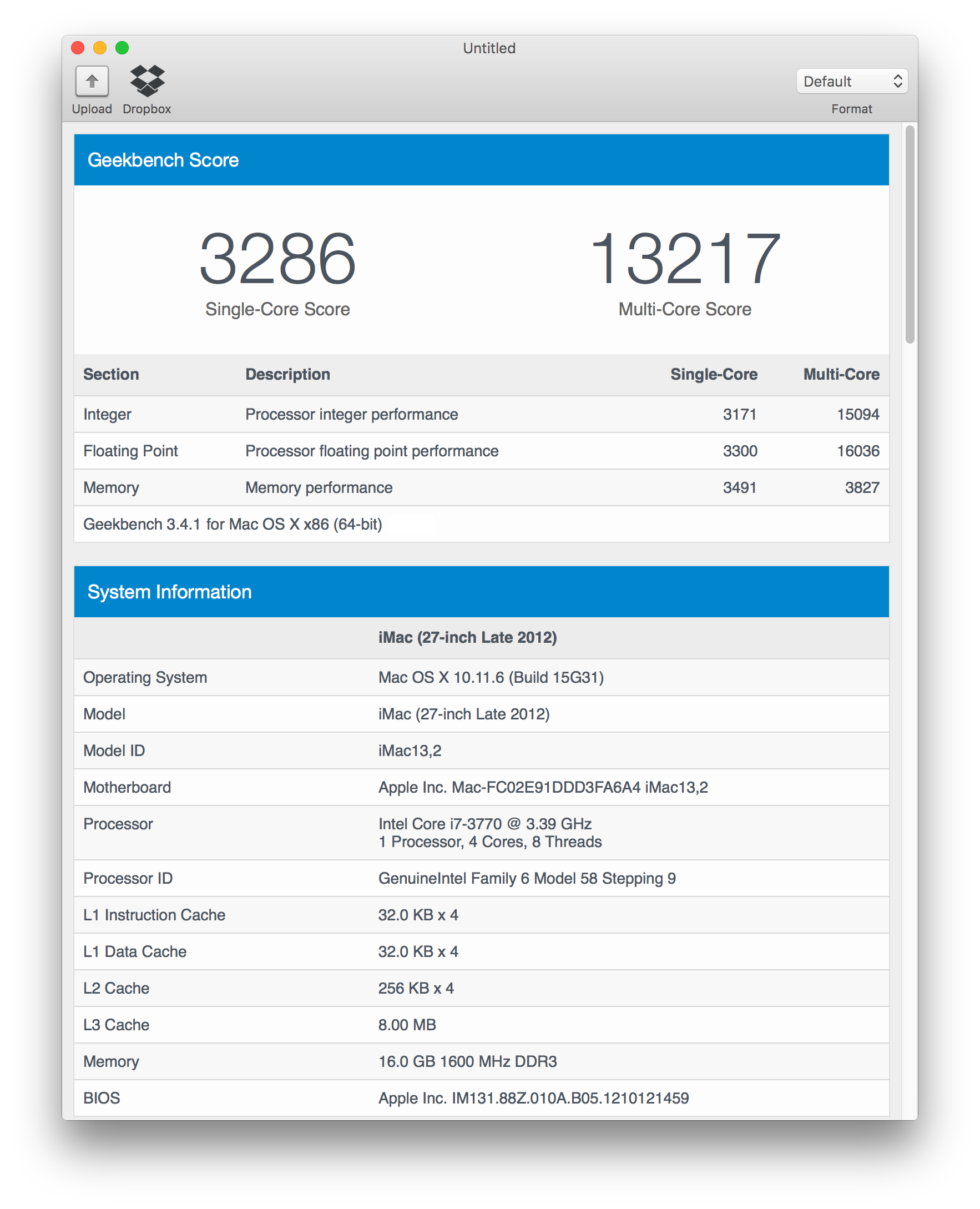Minimize the window with the yellow button
The width and height of the screenshot is (980, 1209).
click(x=100, y=48)
